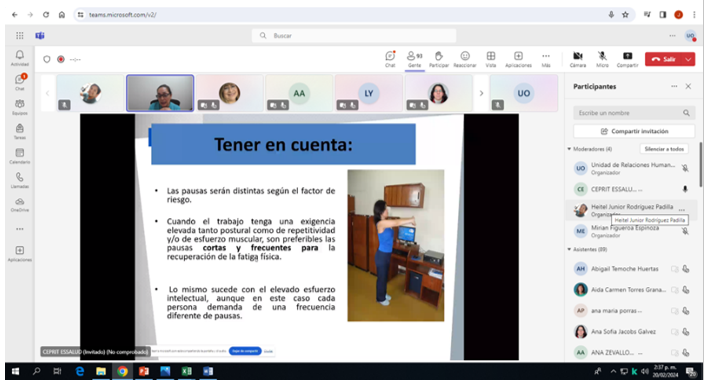Viewport: 704px width, 380px height.
Task: Close the Participantes panel
Action: point(688,86)
